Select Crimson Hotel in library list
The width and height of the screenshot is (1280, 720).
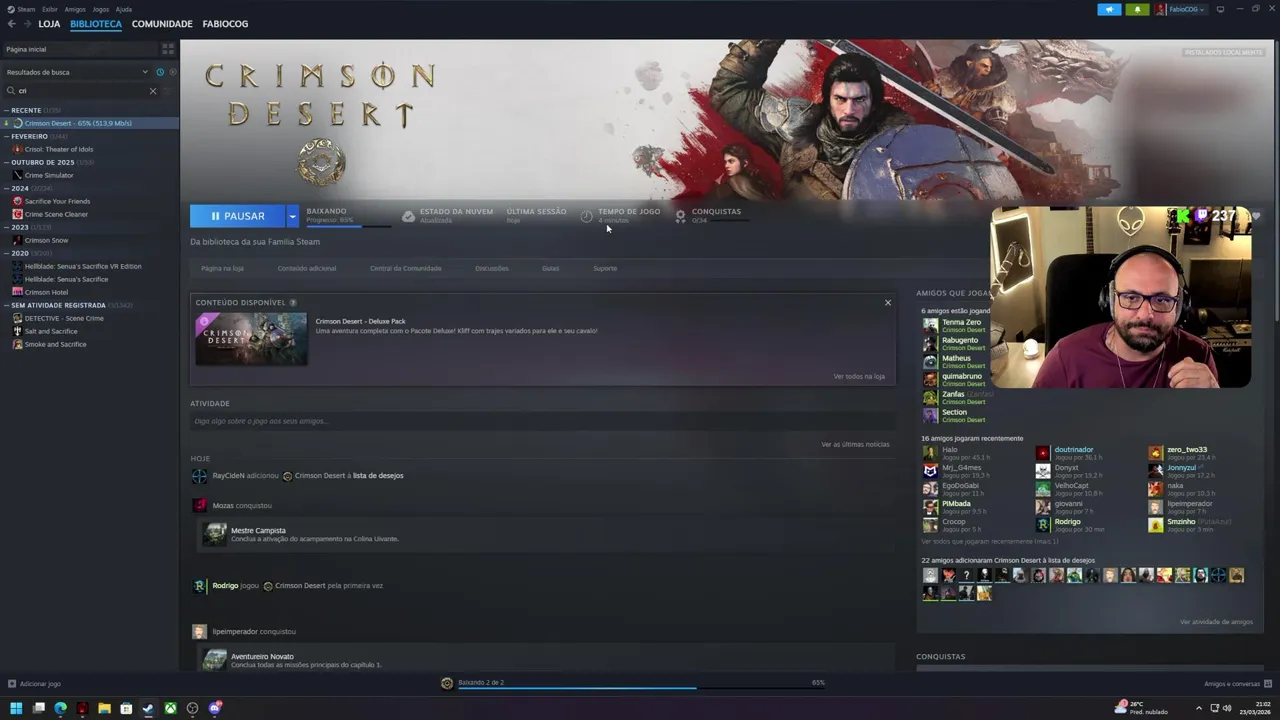pos(46,292)
